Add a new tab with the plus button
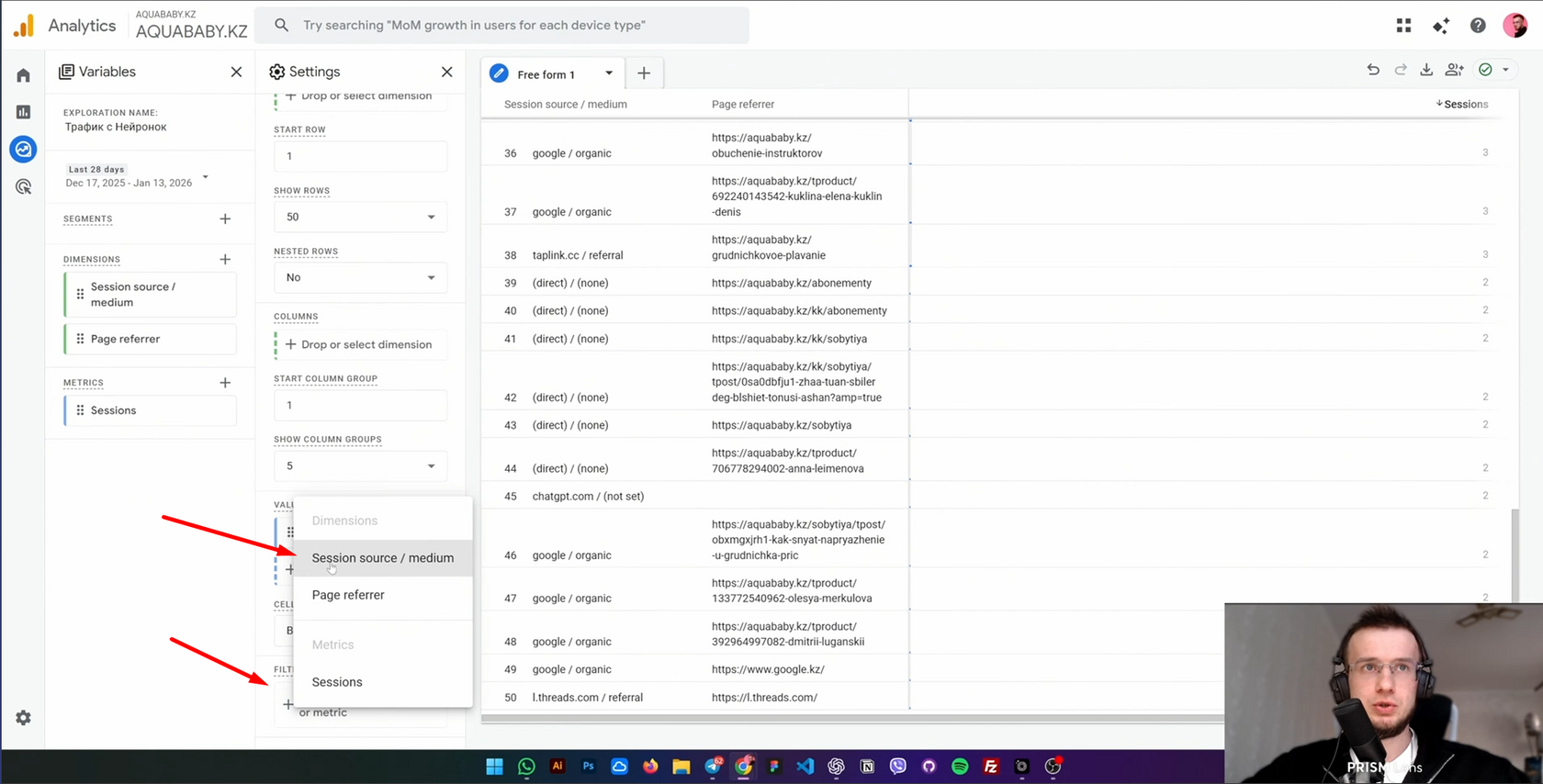The height and width of the screenshot is (784, 1543). tap(644, 73)
